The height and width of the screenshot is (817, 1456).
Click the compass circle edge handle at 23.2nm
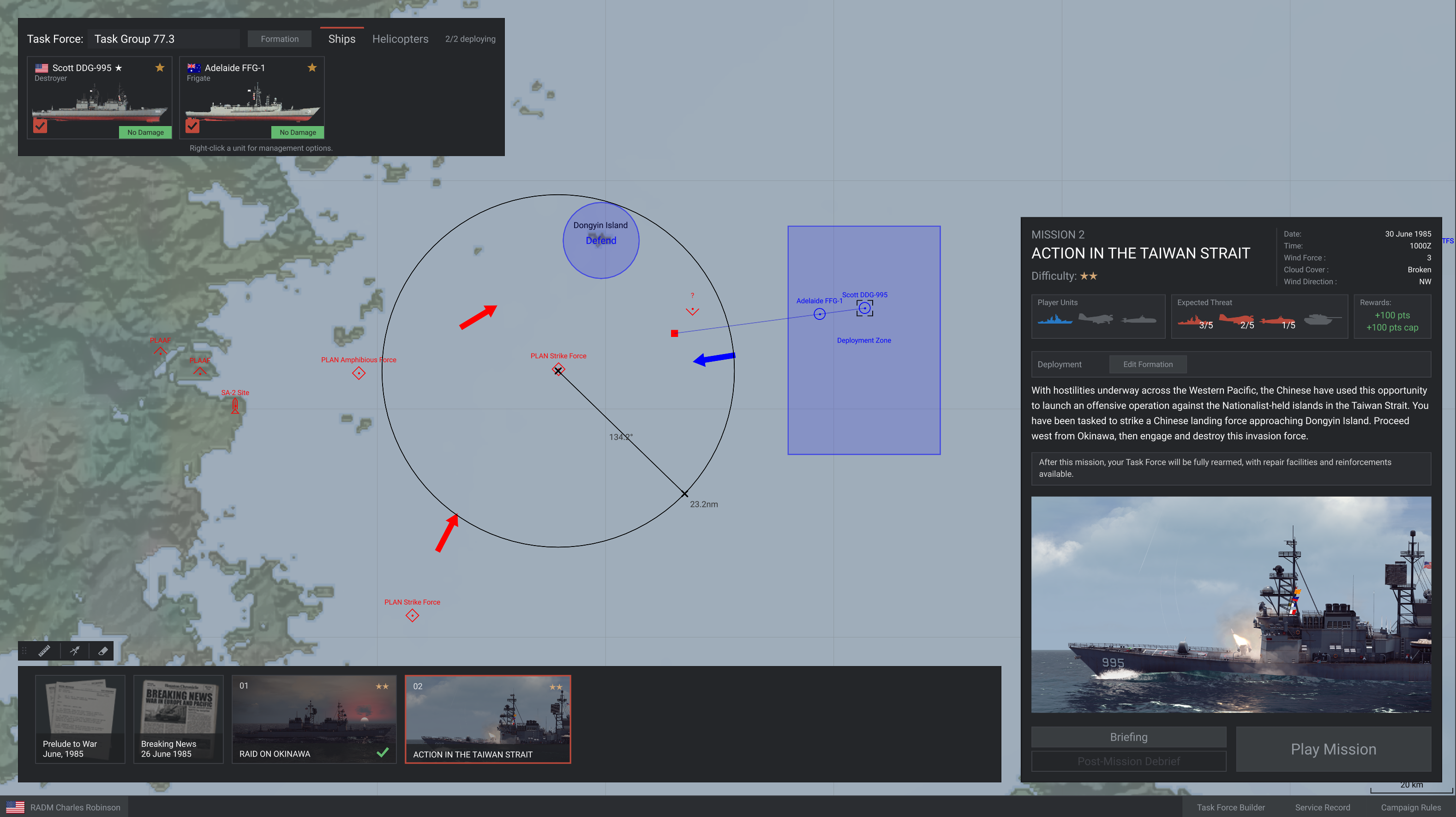[684, 493]
